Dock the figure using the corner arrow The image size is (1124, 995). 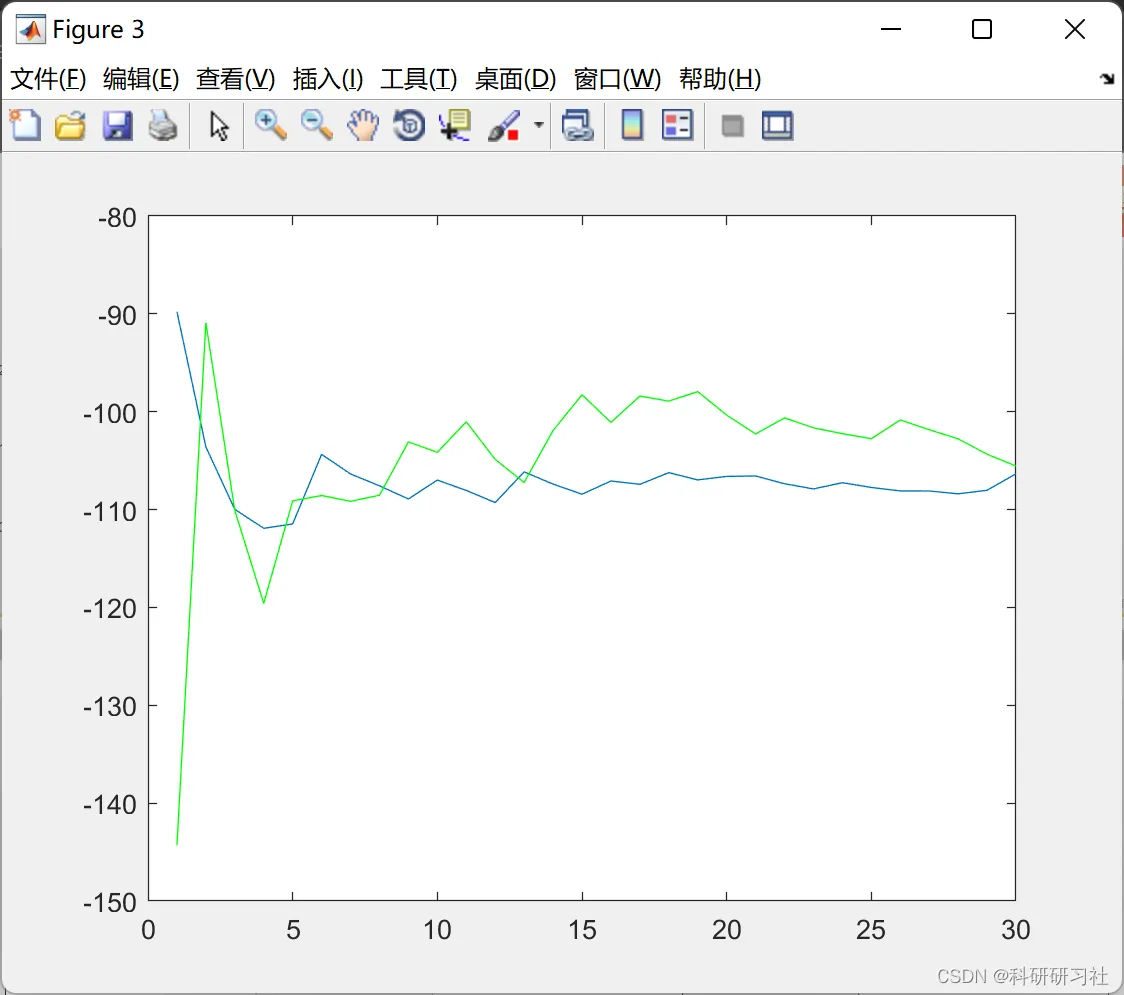pos(1107,78)
